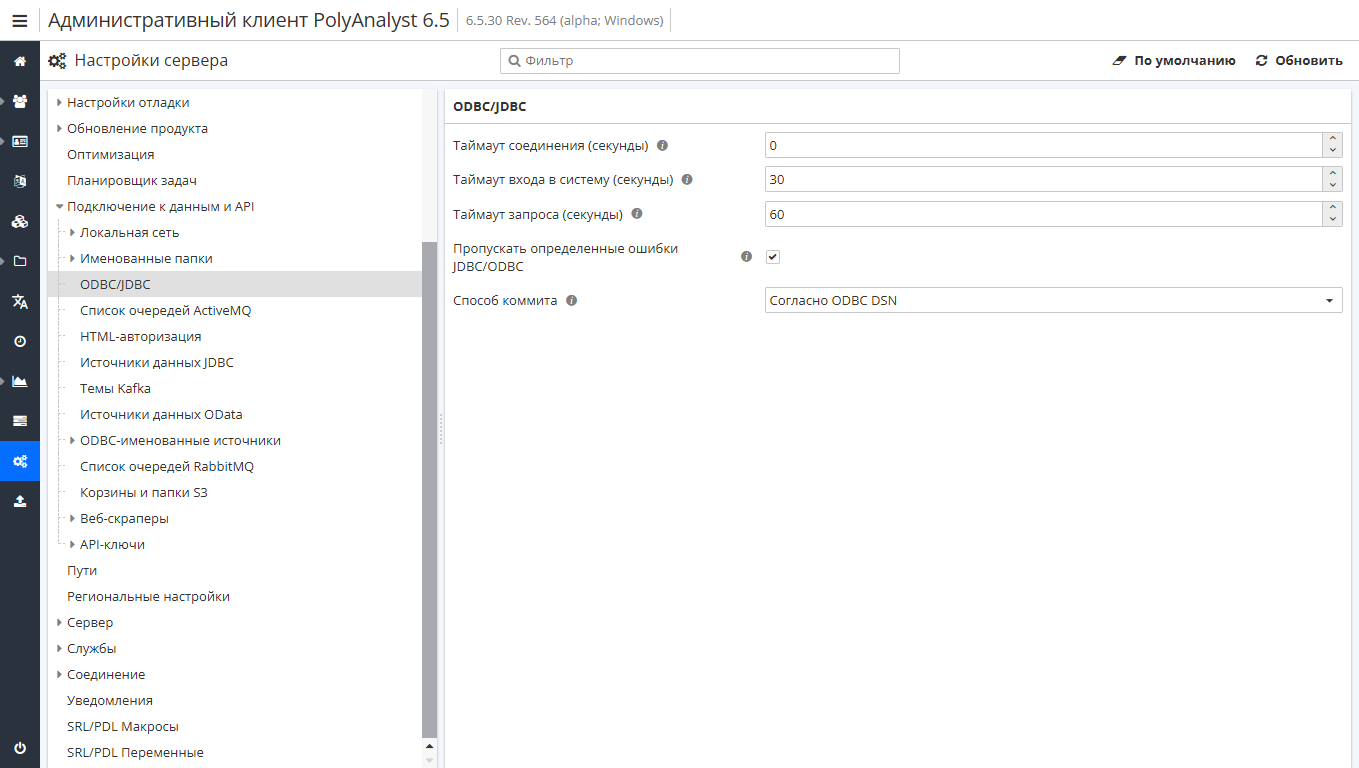Show info for Таймаут входа в систему
Screen dimensions: 1359x768
pyautogui.click(x=687, y=180)
